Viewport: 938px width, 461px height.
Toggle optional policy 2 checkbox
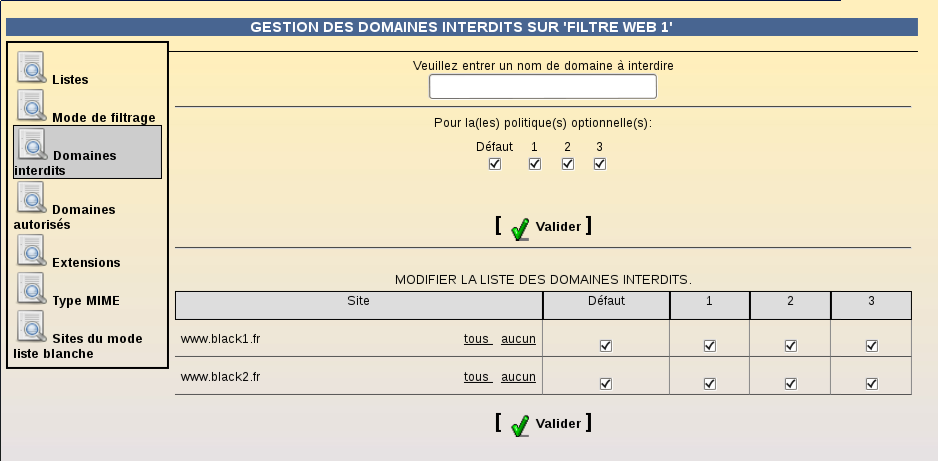(568, 164)
